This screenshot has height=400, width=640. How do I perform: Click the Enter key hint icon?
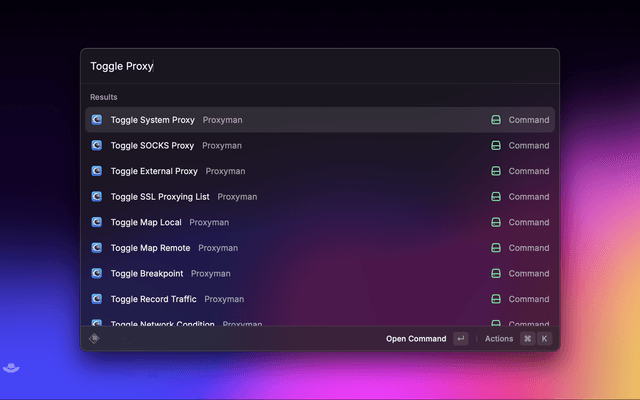(460, 339)
